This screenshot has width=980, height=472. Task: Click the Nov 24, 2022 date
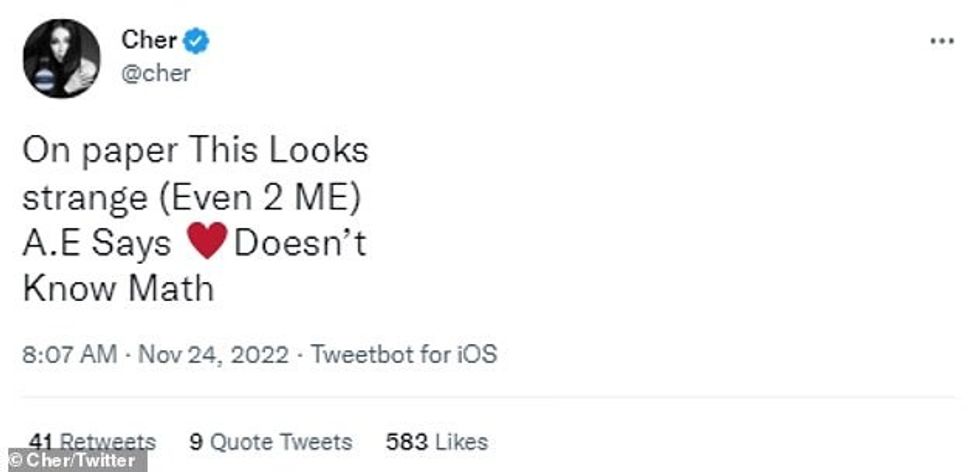coord(212,354)
